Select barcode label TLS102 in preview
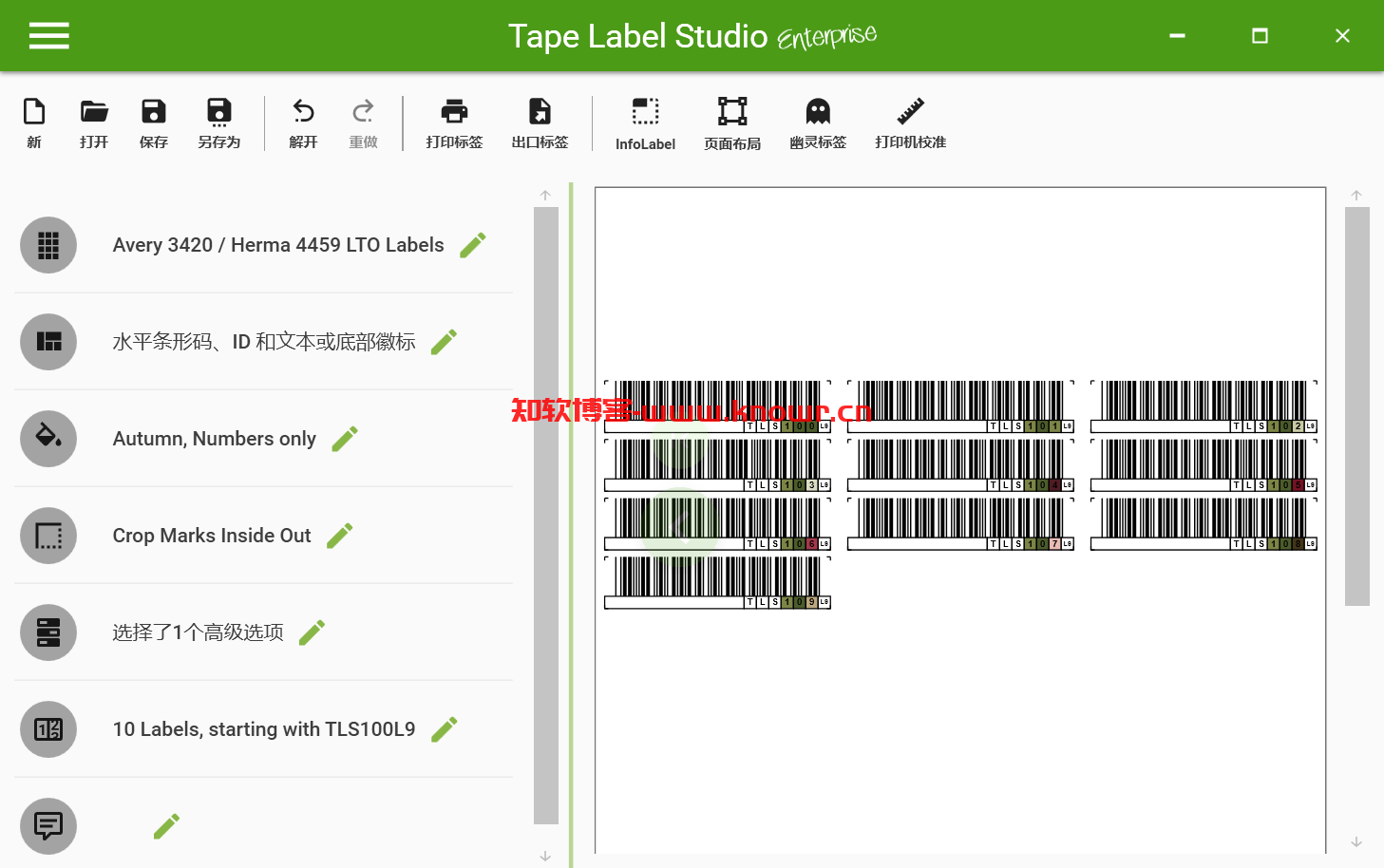 pyautogui.click(x=1204, y=406)
